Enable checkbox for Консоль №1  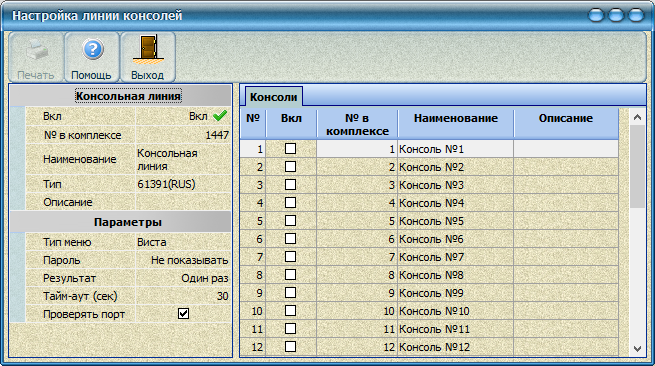coord(290,148)
